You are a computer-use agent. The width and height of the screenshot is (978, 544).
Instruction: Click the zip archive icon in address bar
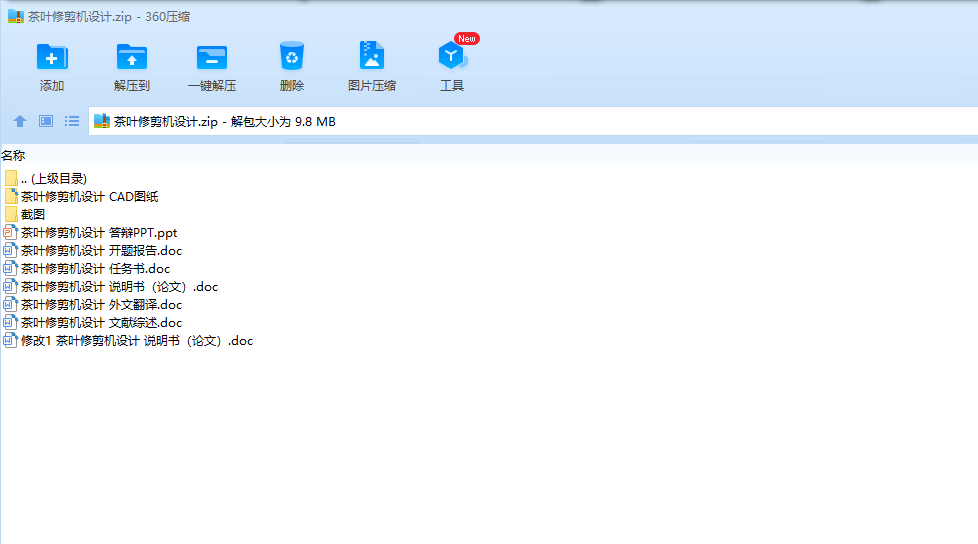point(102,121)
